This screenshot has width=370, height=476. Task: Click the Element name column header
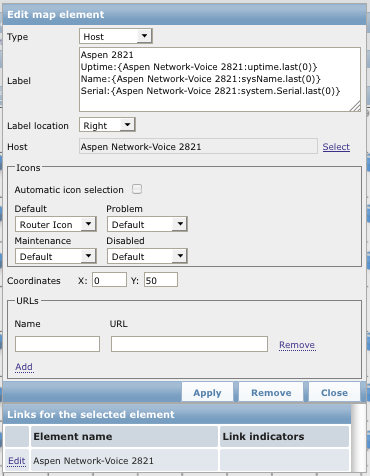(x=124, y=436)
